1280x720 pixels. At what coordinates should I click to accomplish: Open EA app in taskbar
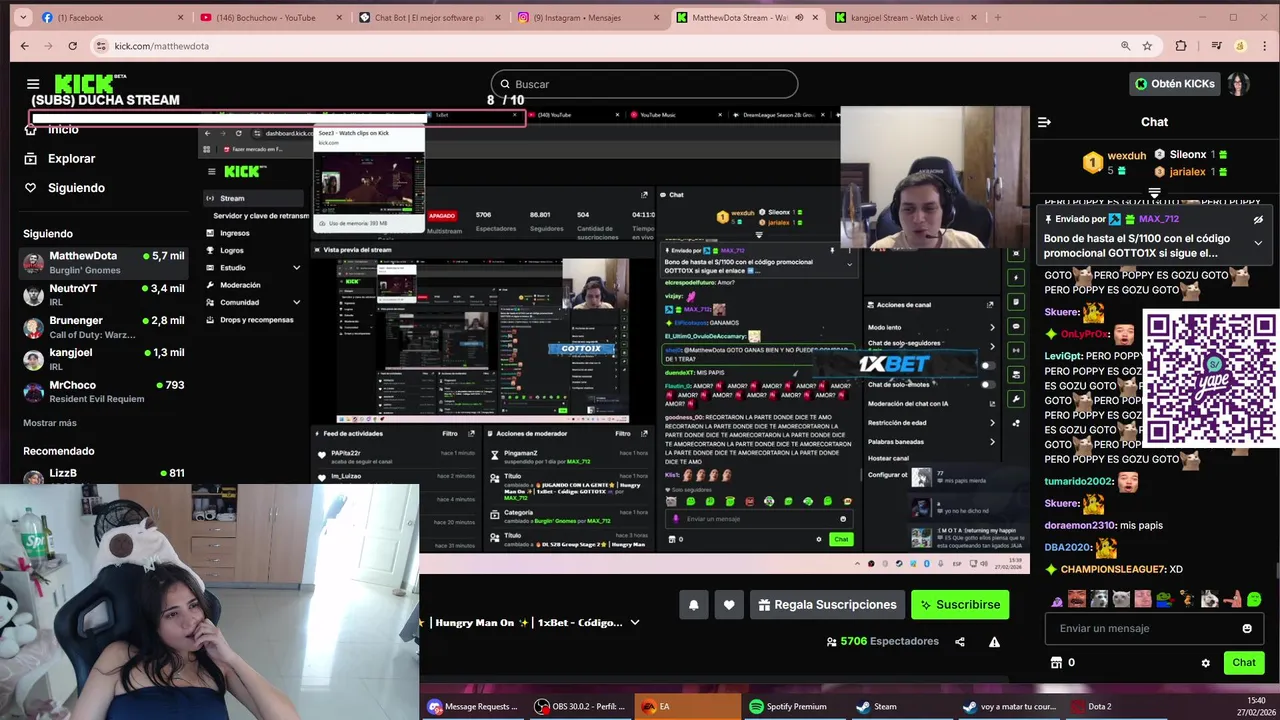pos(687,706)
